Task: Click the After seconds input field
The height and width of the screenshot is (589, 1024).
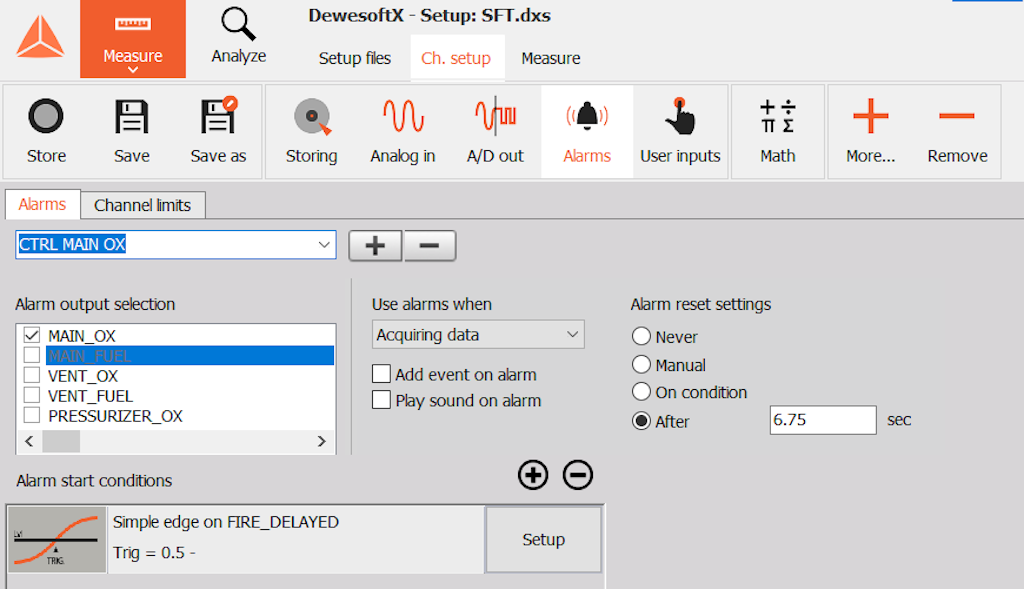Action: [823, 420]
